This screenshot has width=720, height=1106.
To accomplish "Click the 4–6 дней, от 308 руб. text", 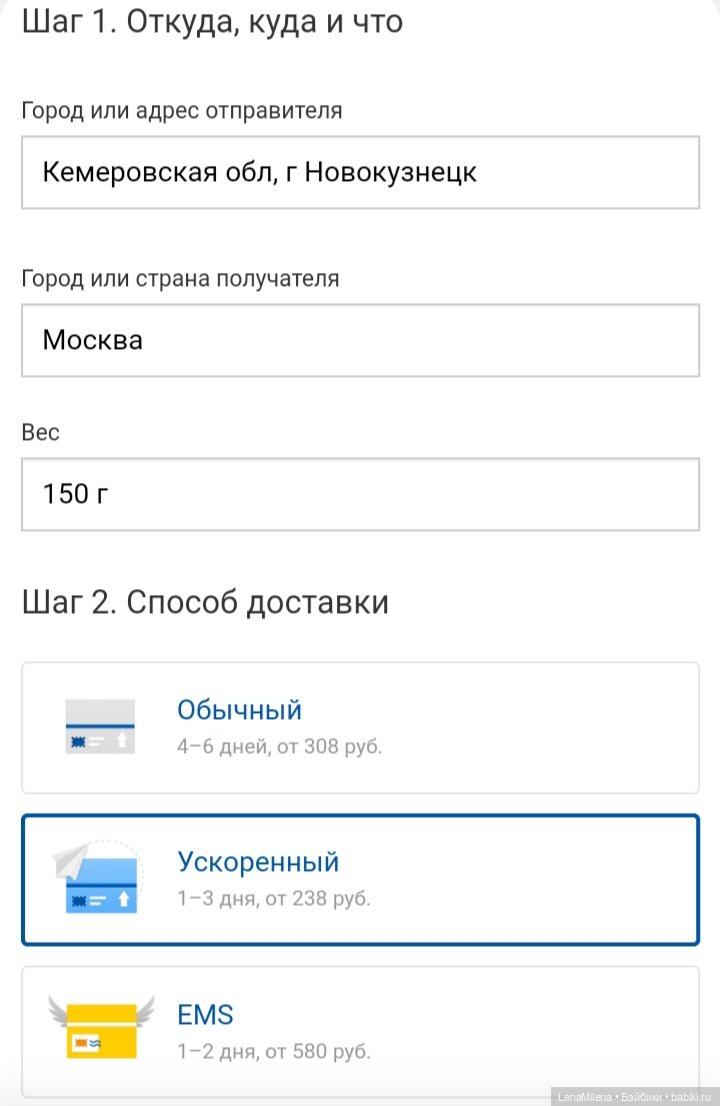I will coord(279,746).
